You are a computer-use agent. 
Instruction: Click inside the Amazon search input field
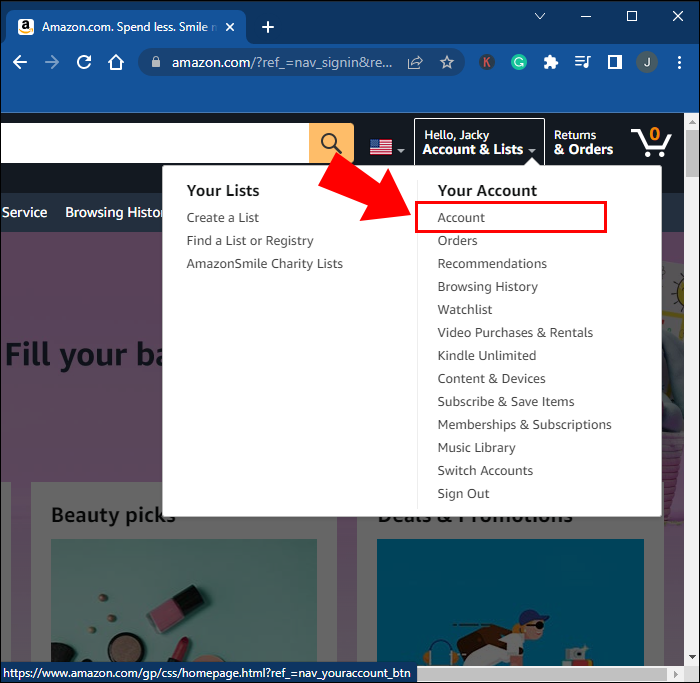pos(154,143)
